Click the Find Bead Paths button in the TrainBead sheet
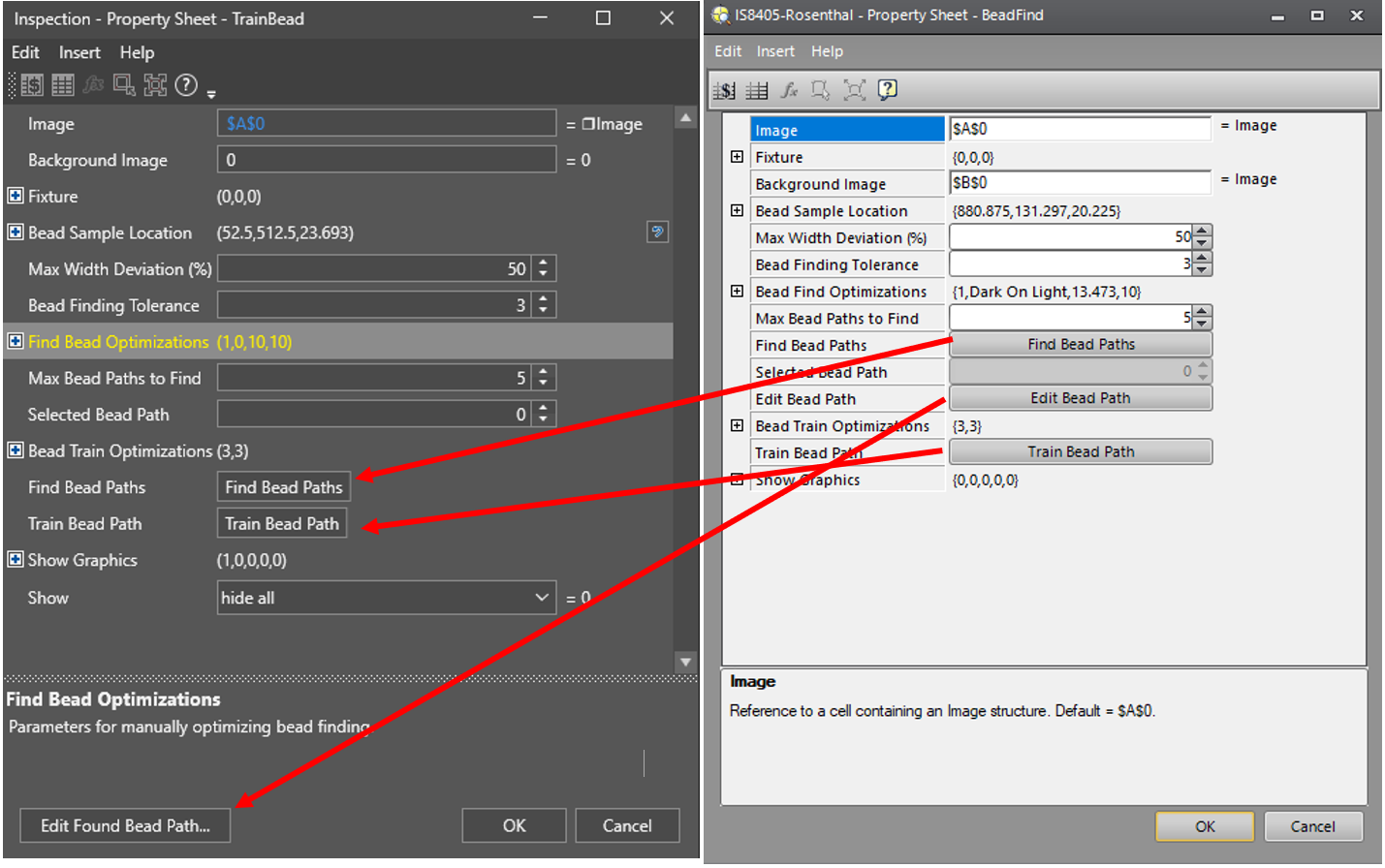The height and width of the screenshot is (868, 1385). (283, 487)
